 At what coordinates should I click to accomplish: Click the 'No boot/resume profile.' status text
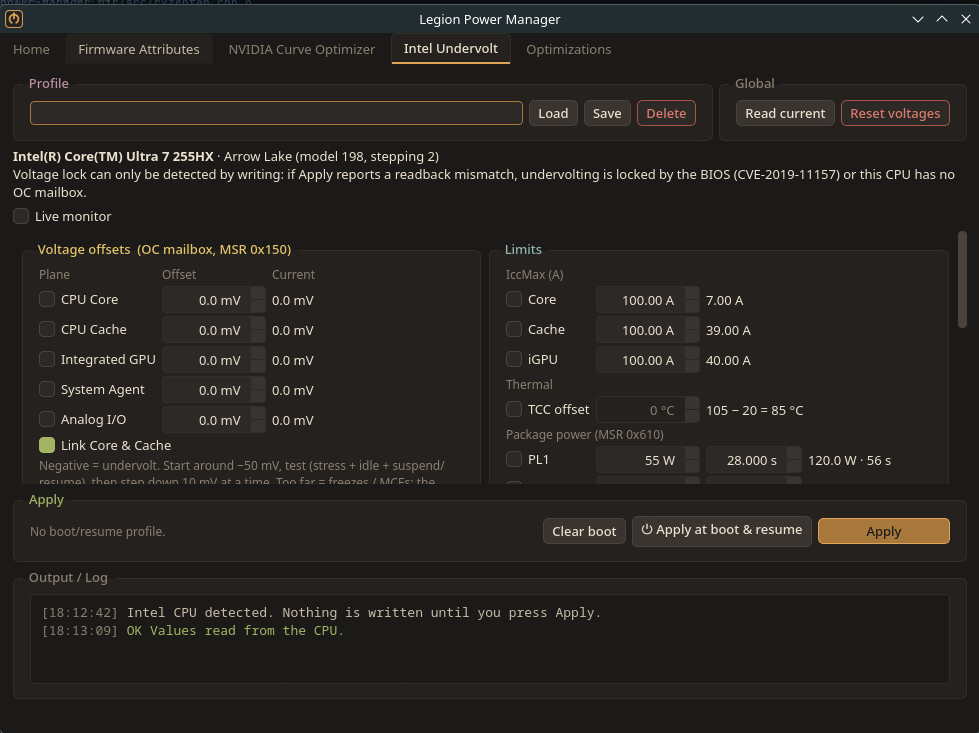[x=97, y=531]
